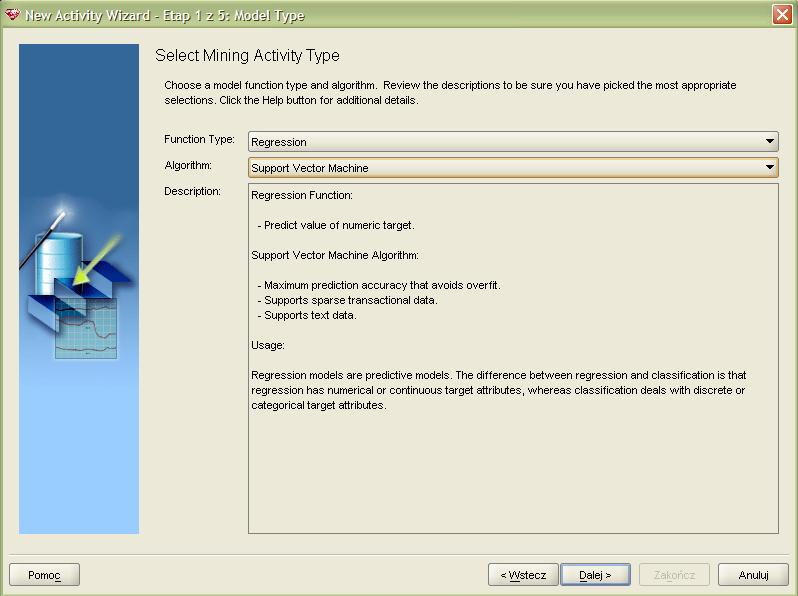
Task: Click the 'Description:' label
Action: [x=192, y=191]
